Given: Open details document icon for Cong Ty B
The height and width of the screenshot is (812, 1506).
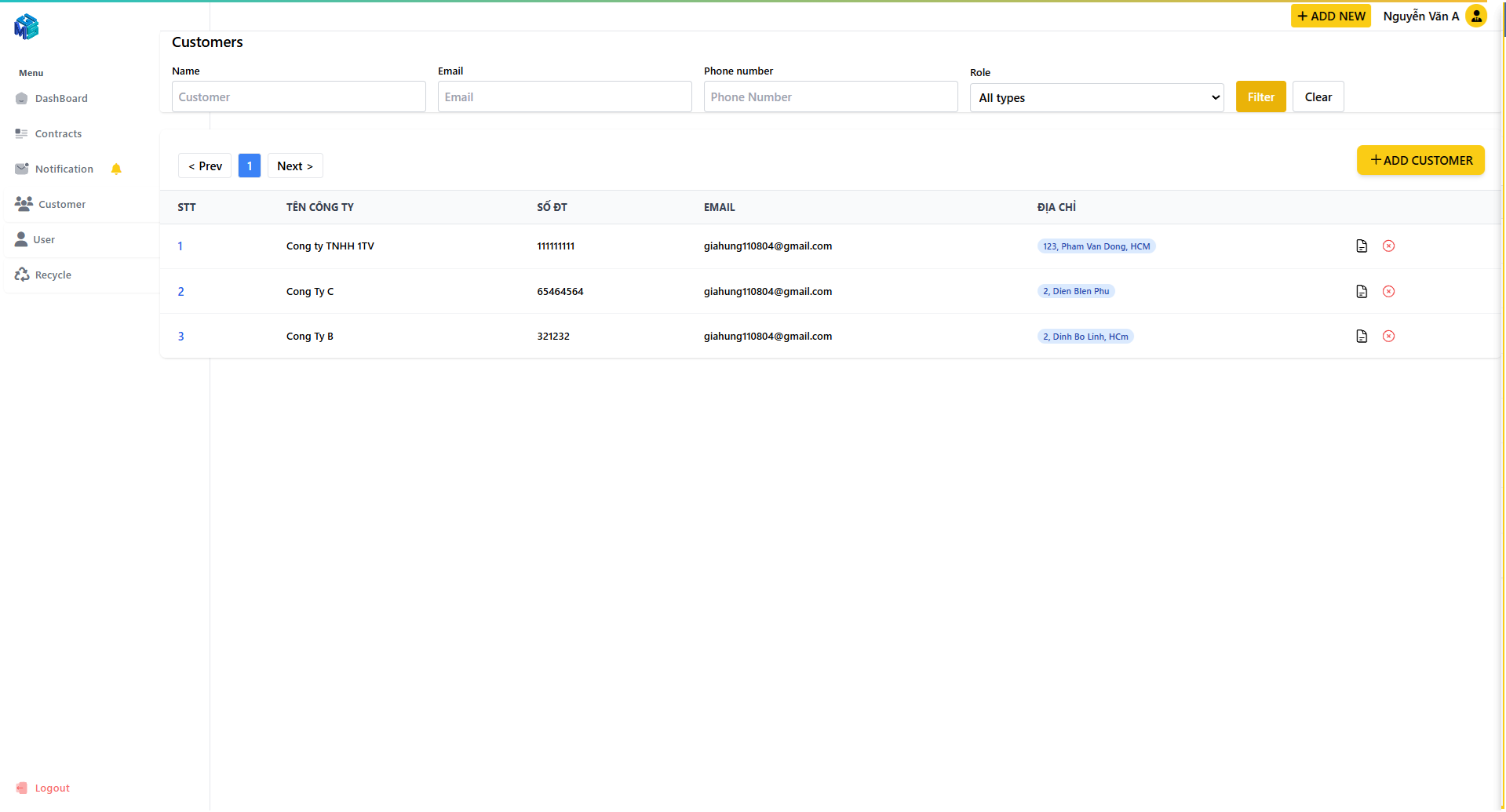Looking at the screenshot, I should pyautogui.click(x=1362, y=337).
